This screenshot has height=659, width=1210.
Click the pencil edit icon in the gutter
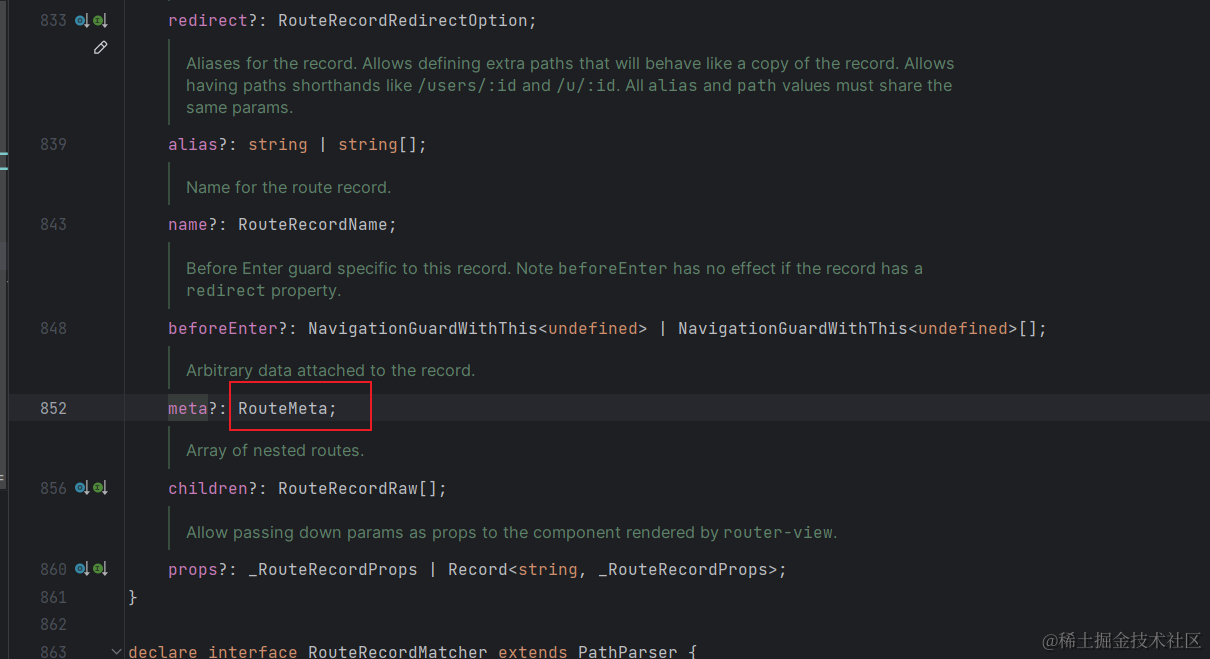click(100, 47)
